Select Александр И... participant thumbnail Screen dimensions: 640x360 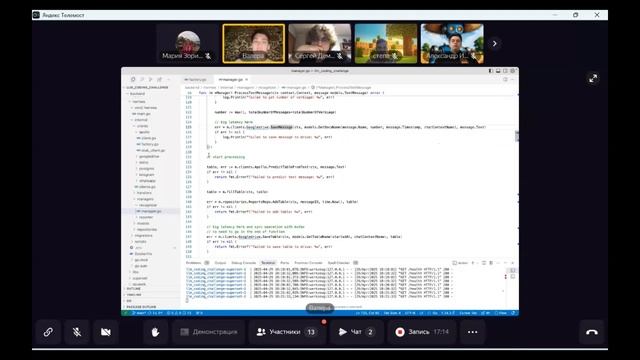[x=452, y=44]
